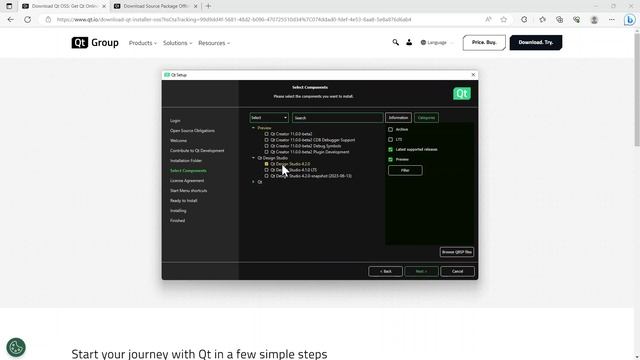Open the cookie settings icon
Viewport: 640px width, 360px height.
coord(16,347)
